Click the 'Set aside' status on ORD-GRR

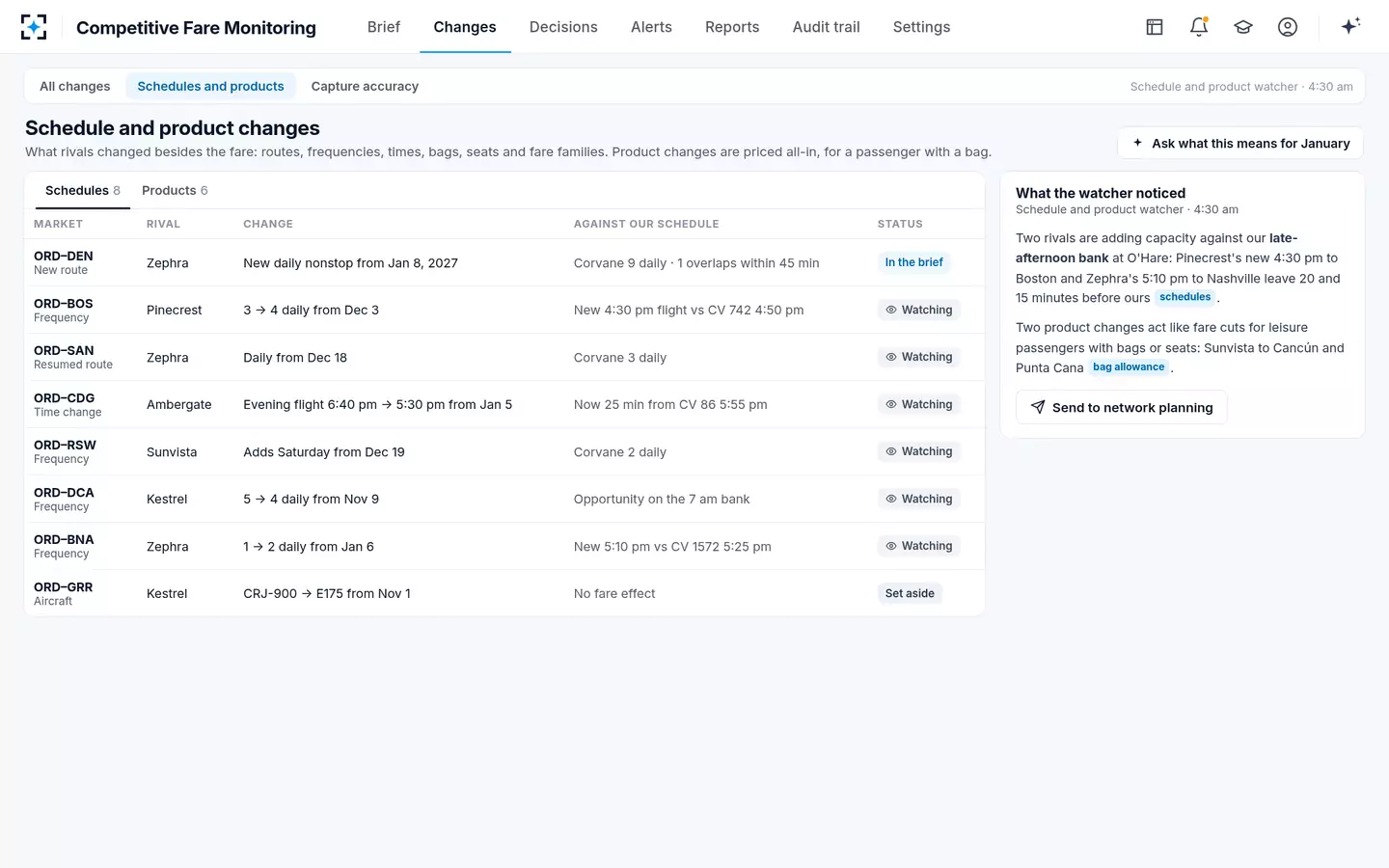[910, 593]
